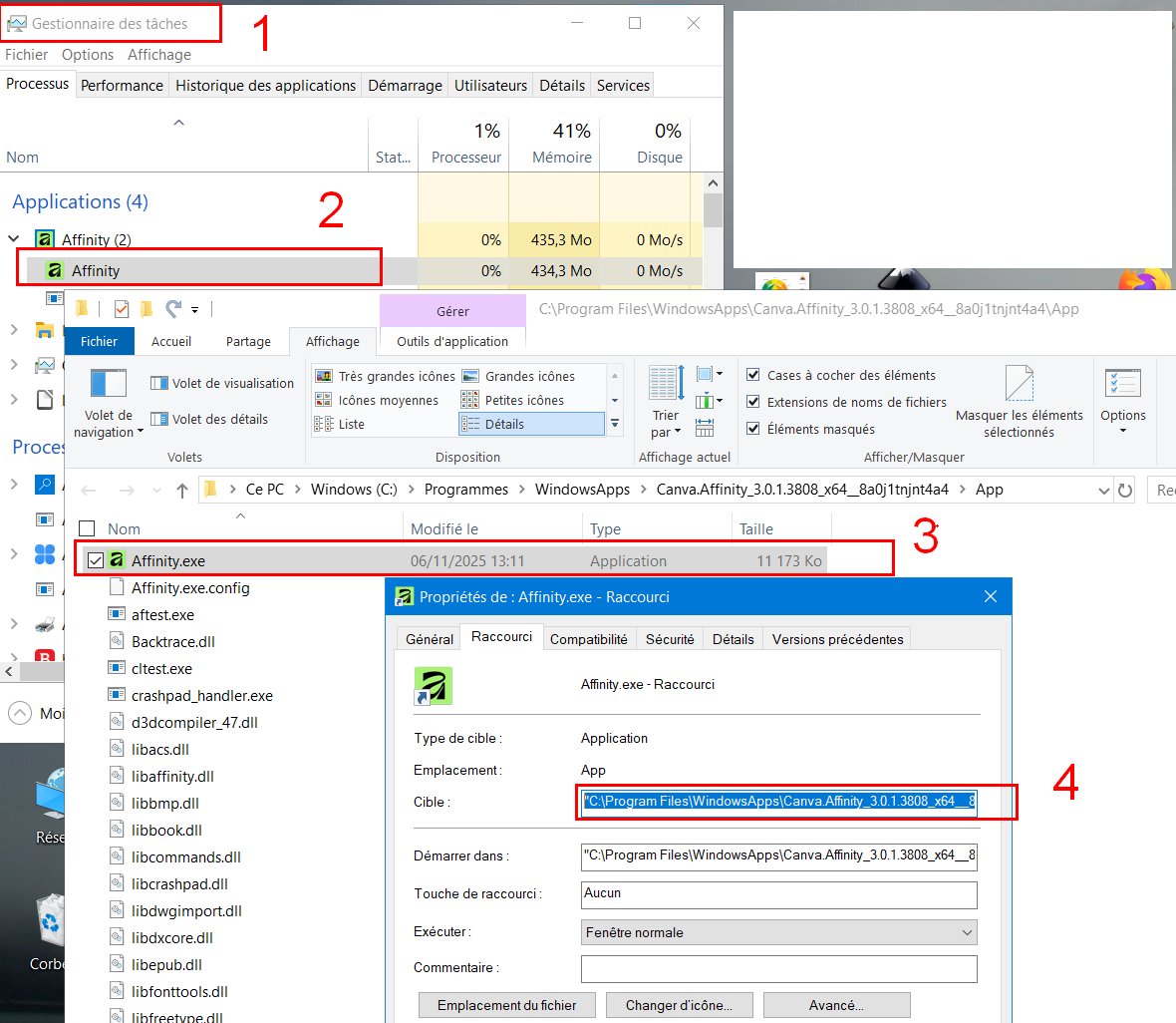
Task: Open Exécuter Fenêtre normale dropdown
Action: 778,932
